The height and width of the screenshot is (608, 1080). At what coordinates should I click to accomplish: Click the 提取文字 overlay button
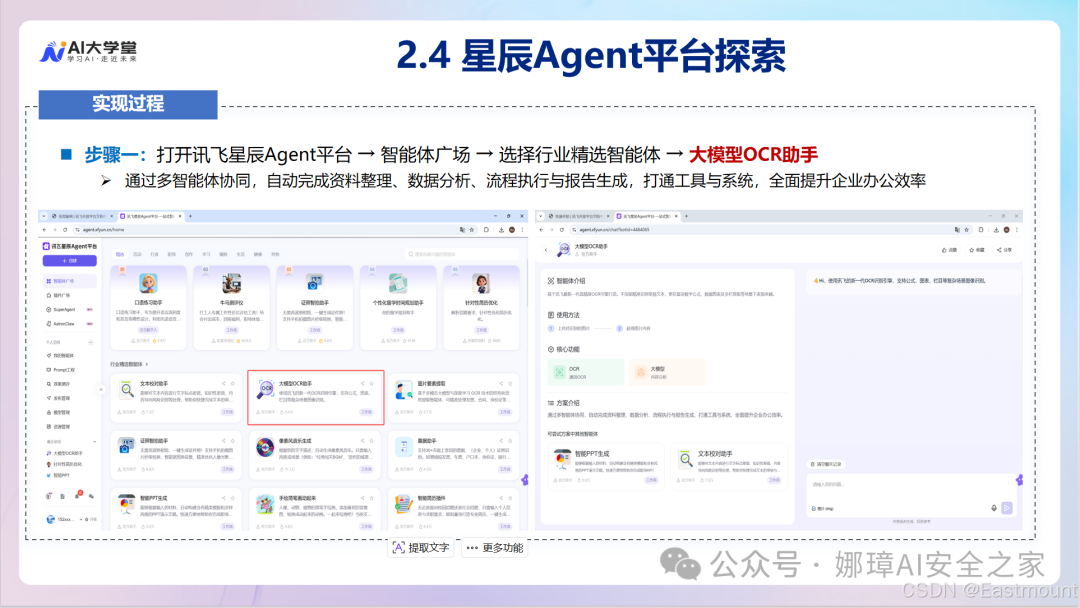(x=421, y=547)
